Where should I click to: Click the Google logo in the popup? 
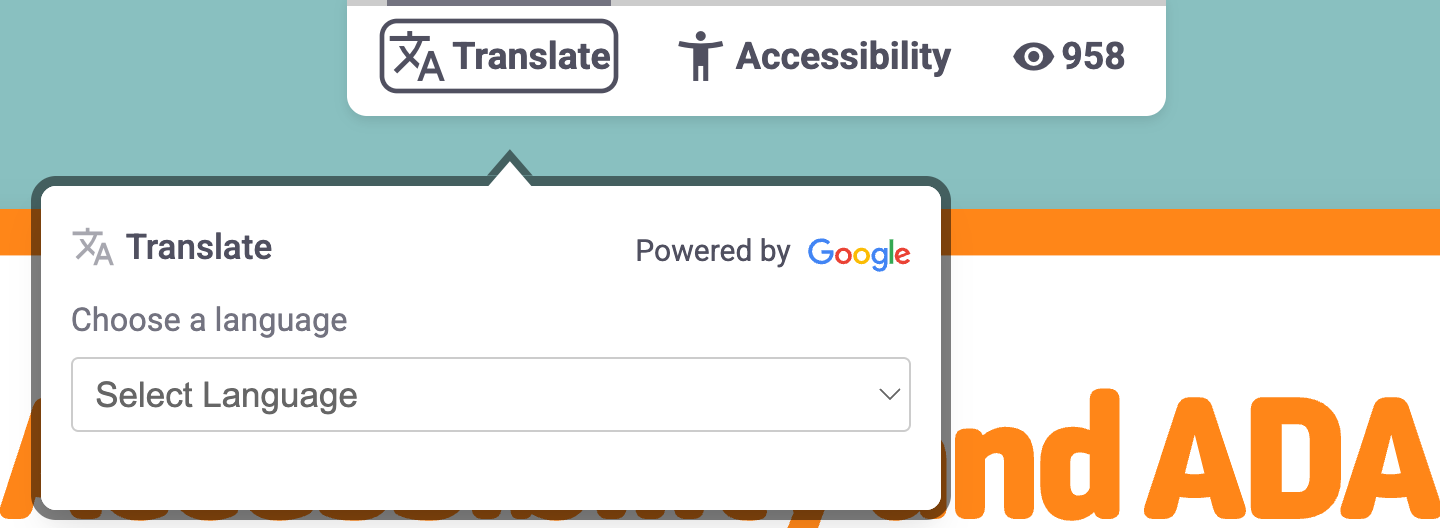(x=859, y=253)
